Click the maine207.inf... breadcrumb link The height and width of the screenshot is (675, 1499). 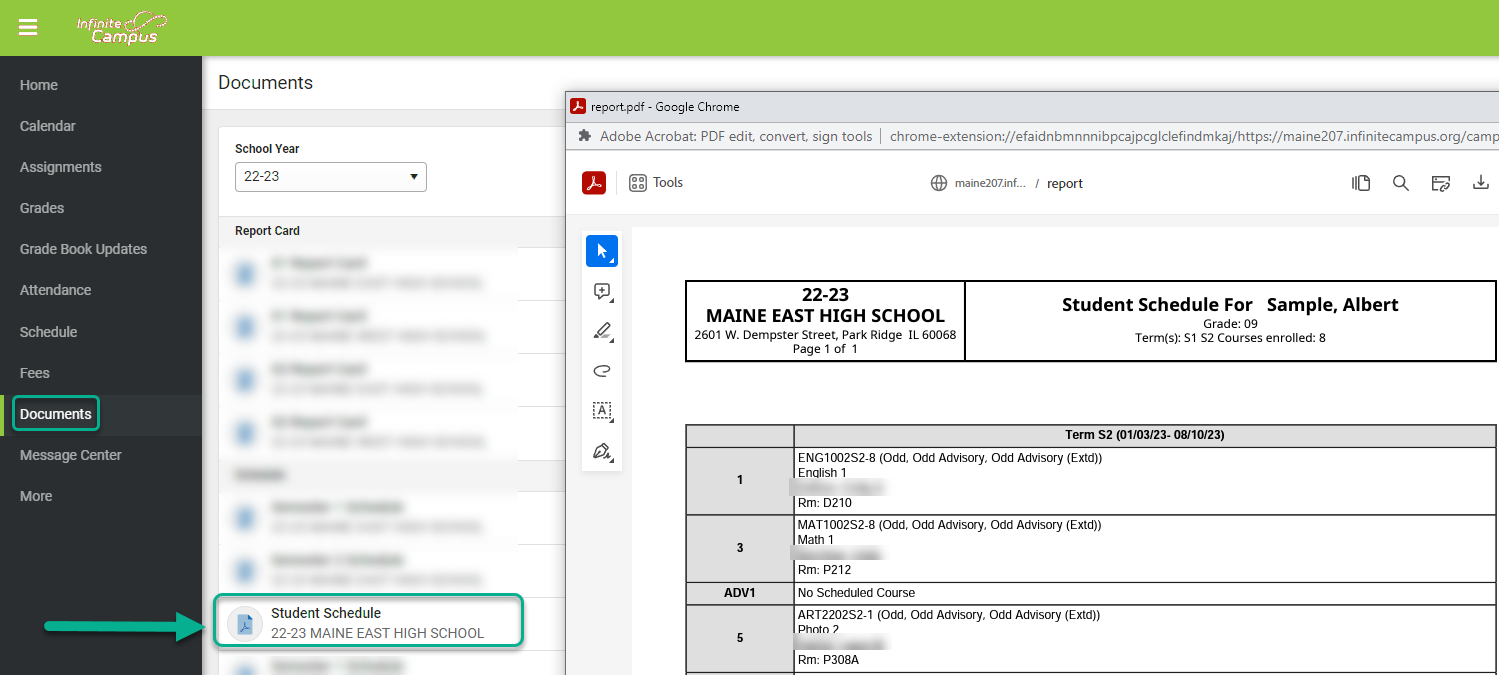[989, 183]
